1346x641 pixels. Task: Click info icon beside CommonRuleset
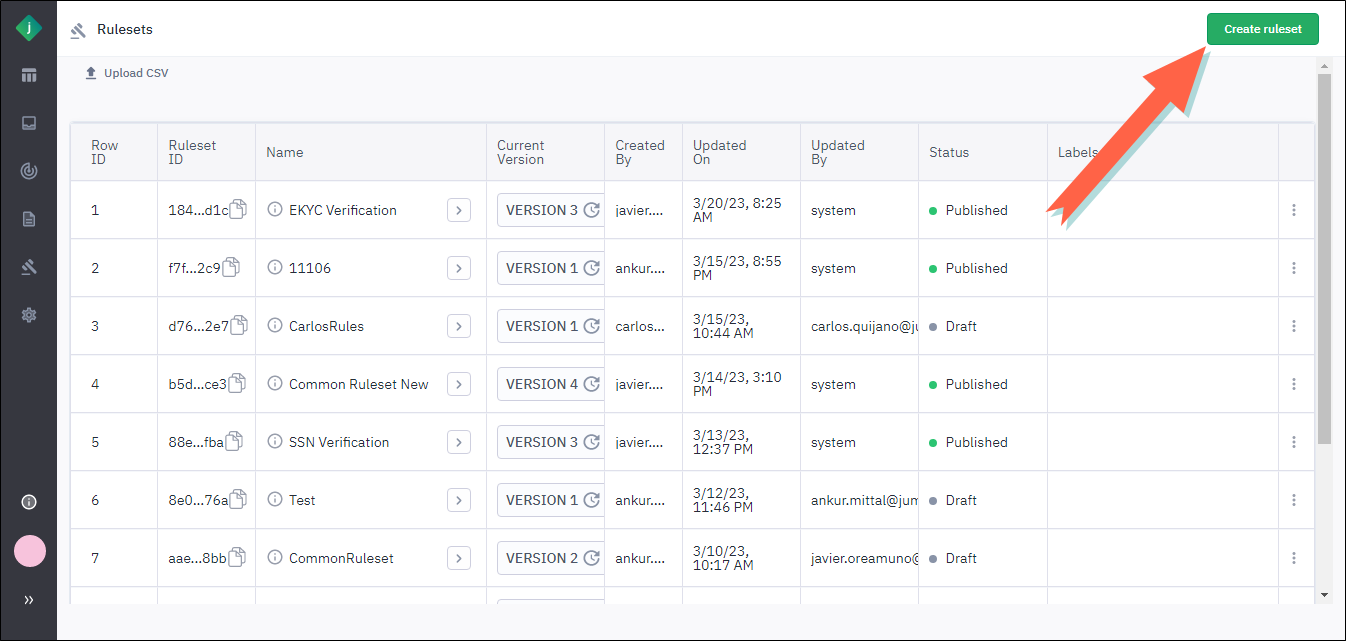(275, 558)
